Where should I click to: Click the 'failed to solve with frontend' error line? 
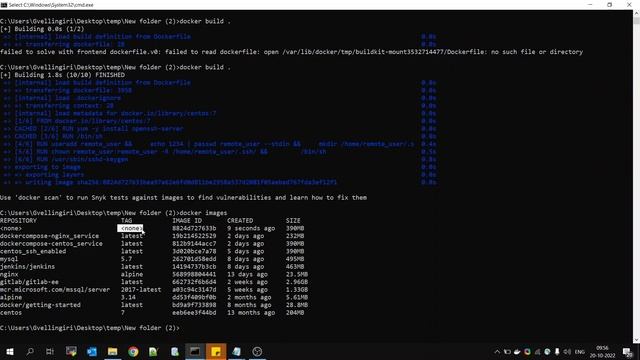(291, 52)
